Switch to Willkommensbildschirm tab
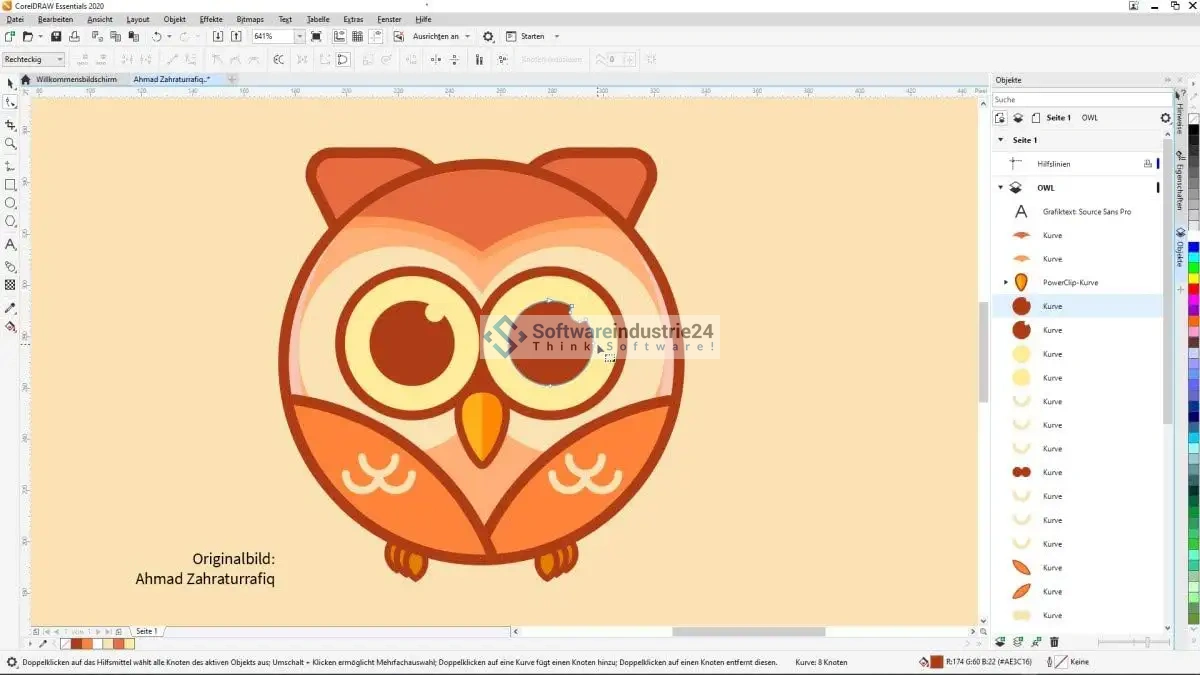Image resolution: width=1200 pixels, height=675 pixels. (x=76, y=79)
